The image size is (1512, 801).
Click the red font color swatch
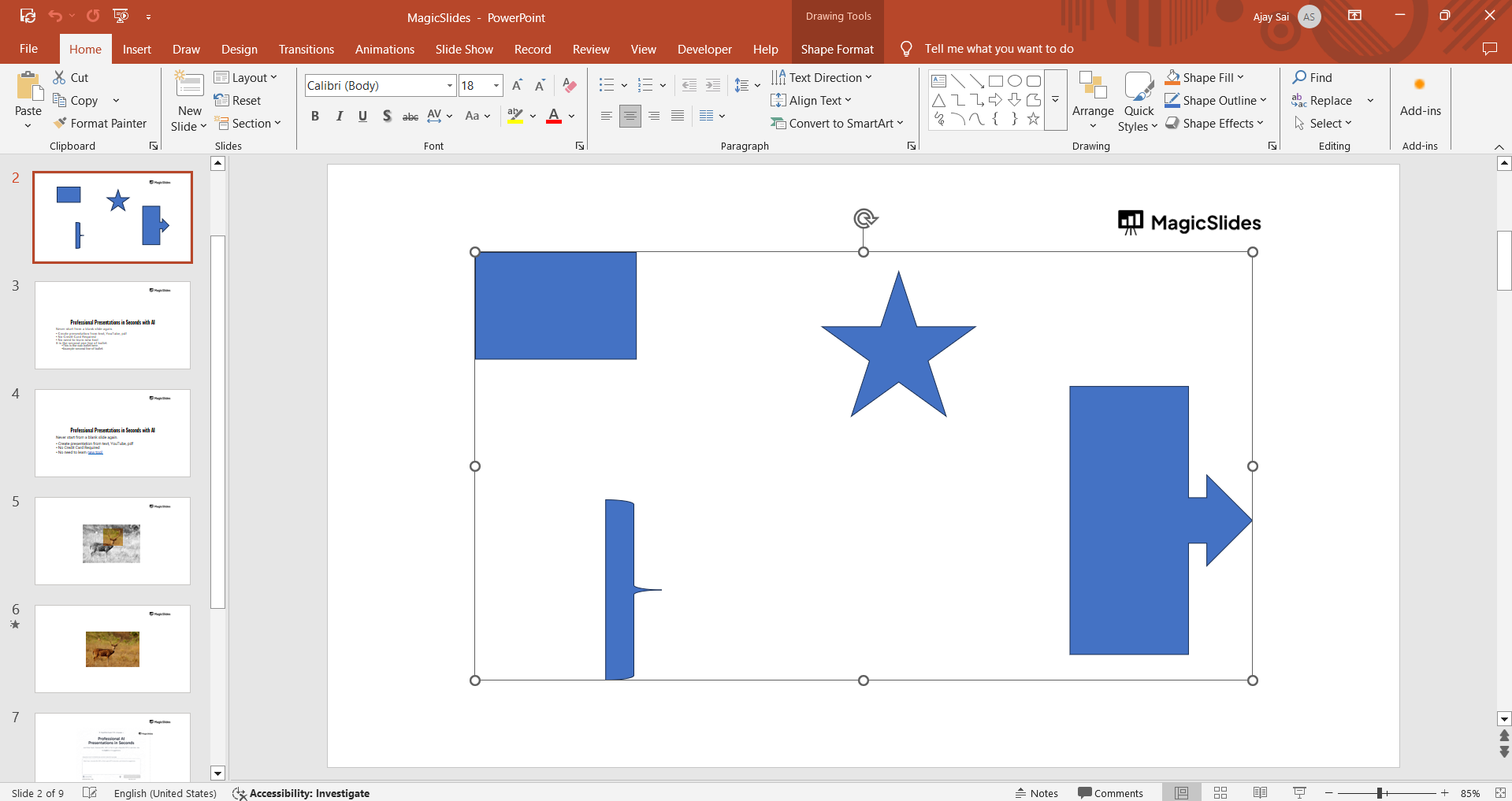(x=554, y=117)
